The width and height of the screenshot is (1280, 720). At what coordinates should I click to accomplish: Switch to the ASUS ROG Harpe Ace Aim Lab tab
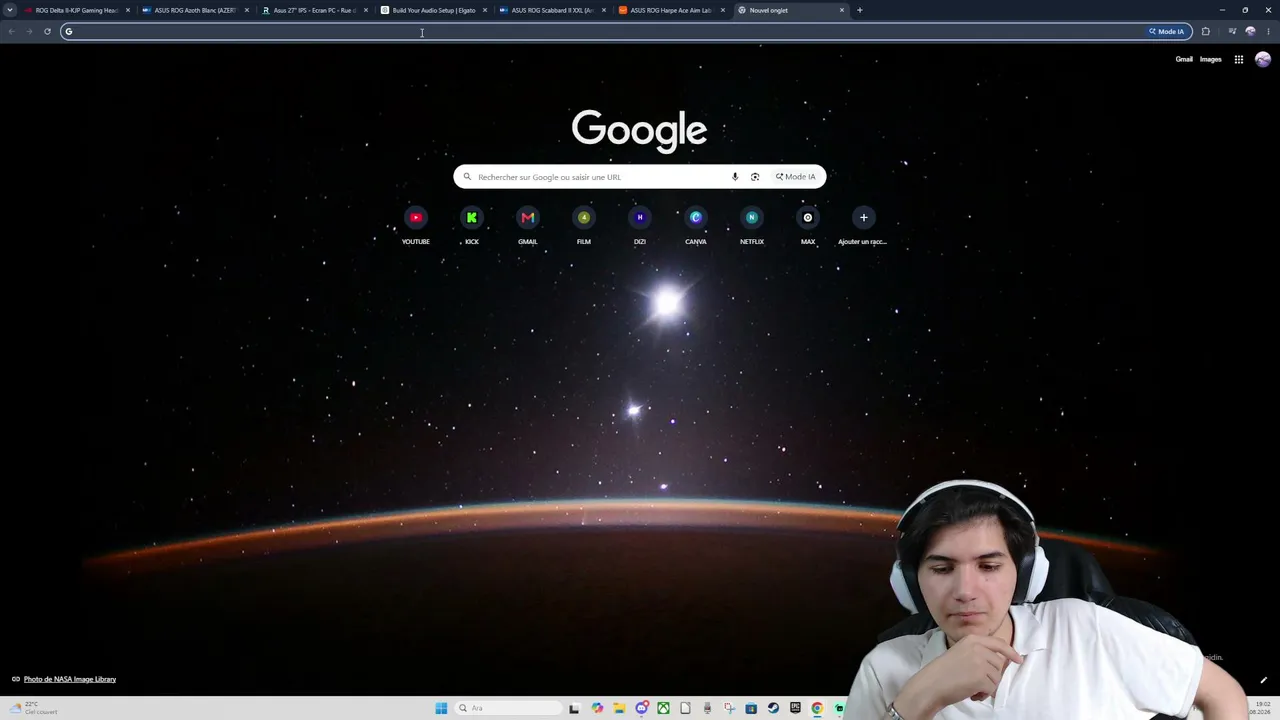[672, 10]
